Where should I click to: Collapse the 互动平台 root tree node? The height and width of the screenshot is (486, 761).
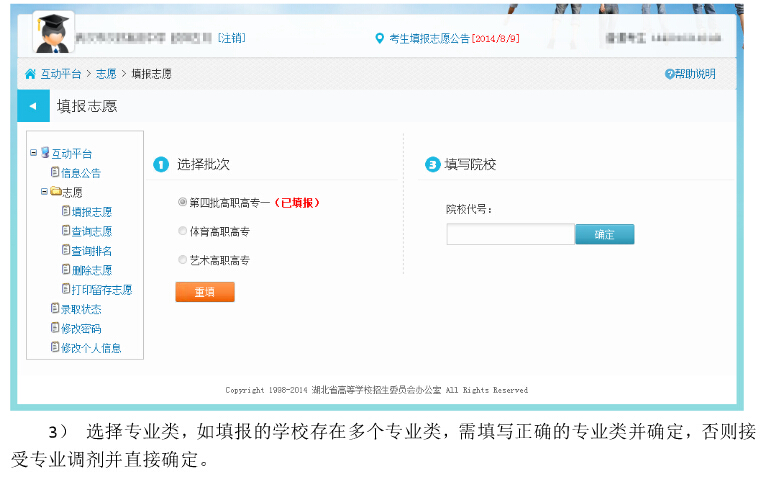(x=33, y=153)
